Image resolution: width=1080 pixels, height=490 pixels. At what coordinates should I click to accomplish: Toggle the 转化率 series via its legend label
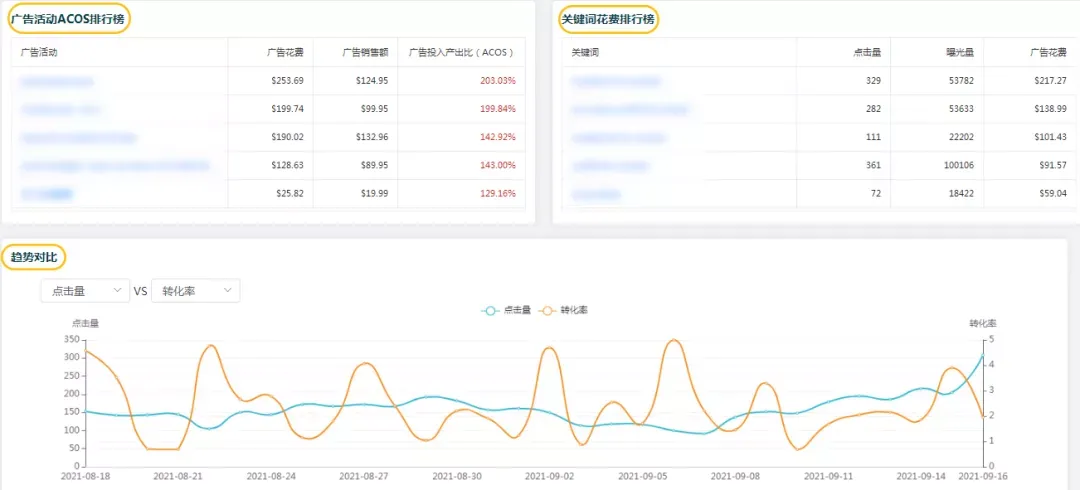coord(574,311)
